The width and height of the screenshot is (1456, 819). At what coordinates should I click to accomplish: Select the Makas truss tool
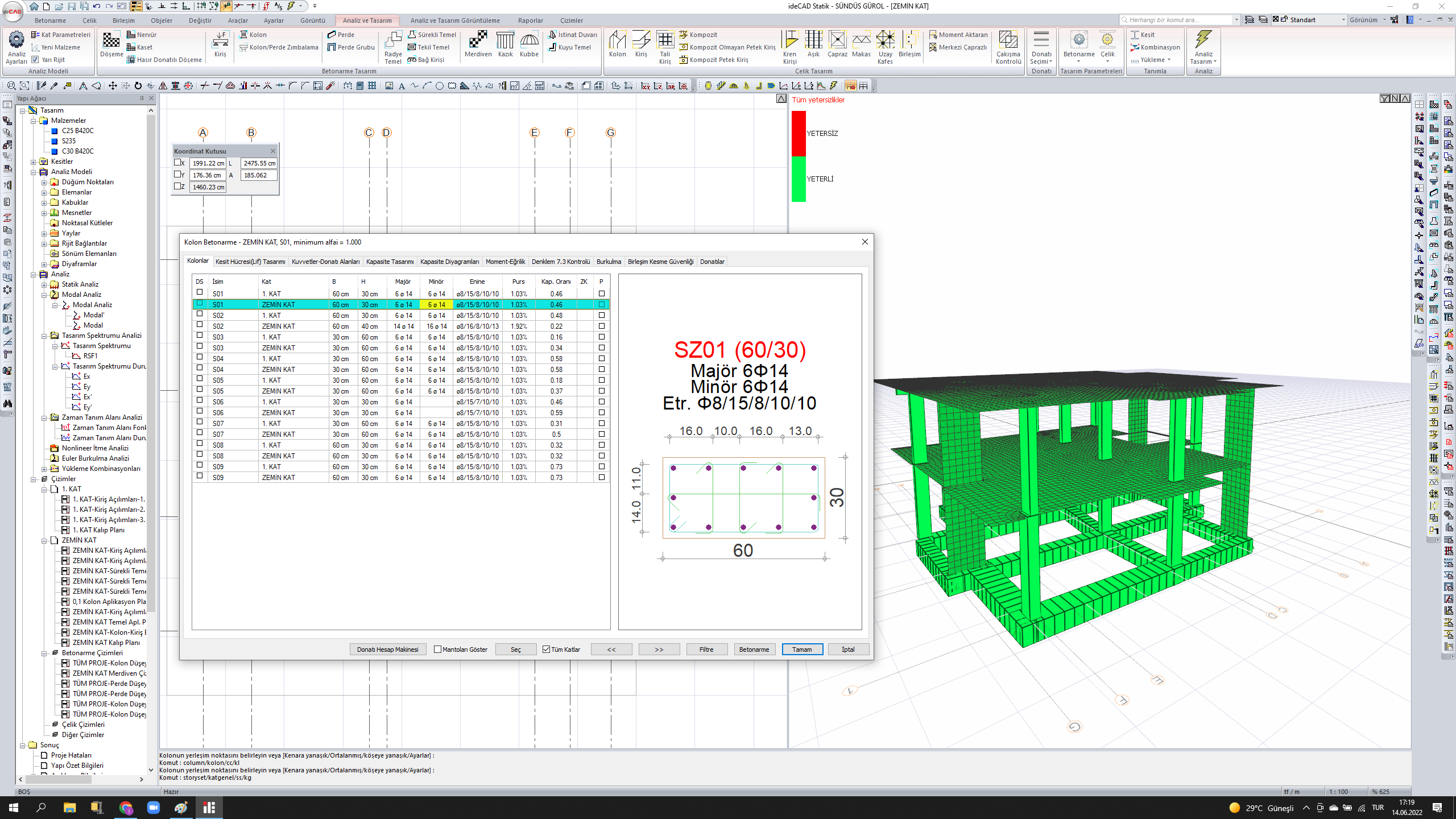click(x=861, y=44)
